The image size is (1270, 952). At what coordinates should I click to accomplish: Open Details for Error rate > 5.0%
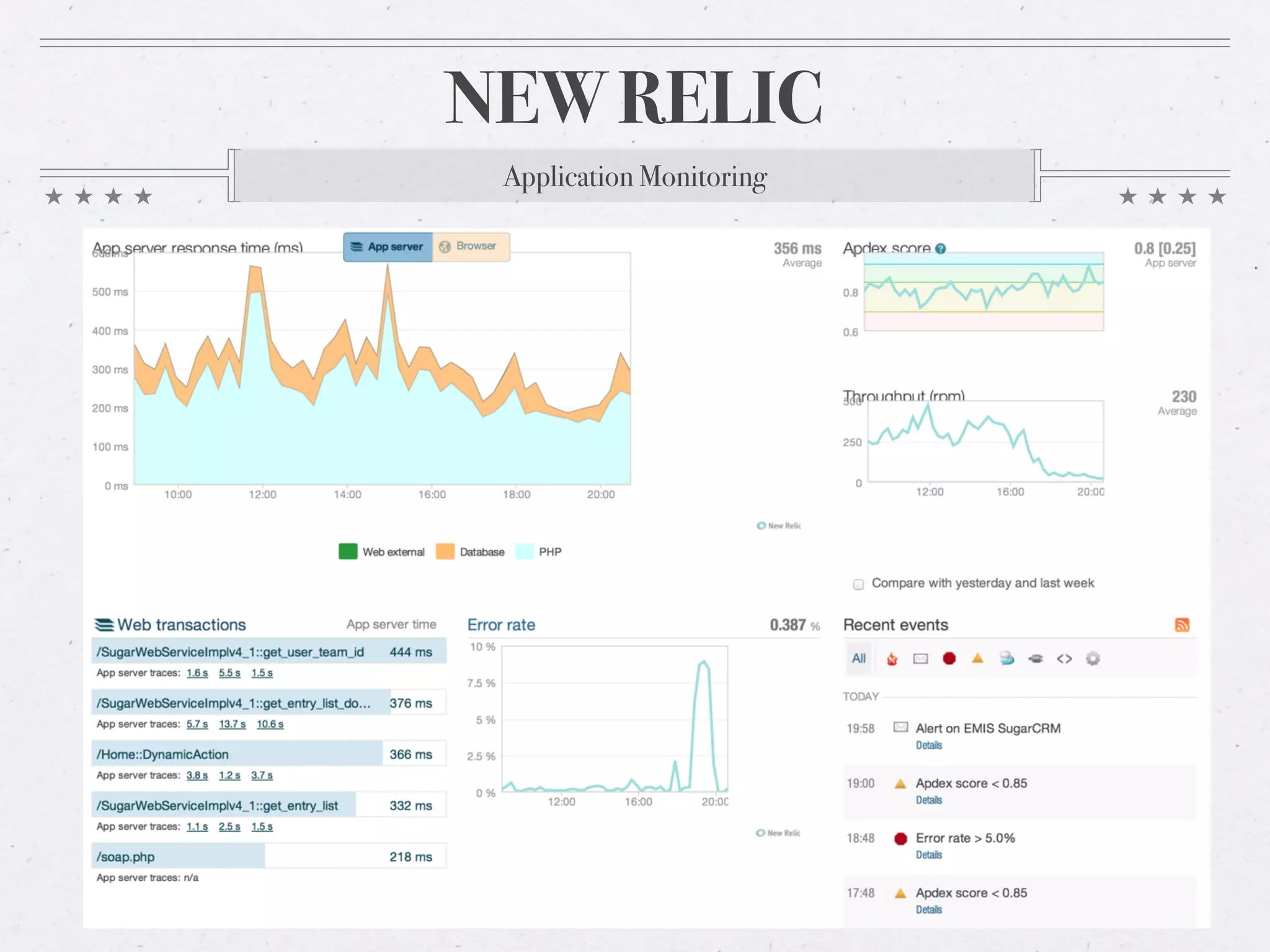click(928, 855)
